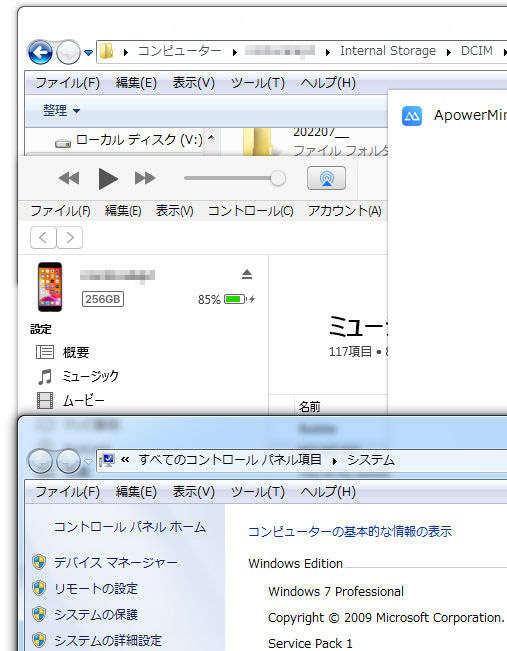
Task: Go back in the Explorer window
Action: coord(40,53)
